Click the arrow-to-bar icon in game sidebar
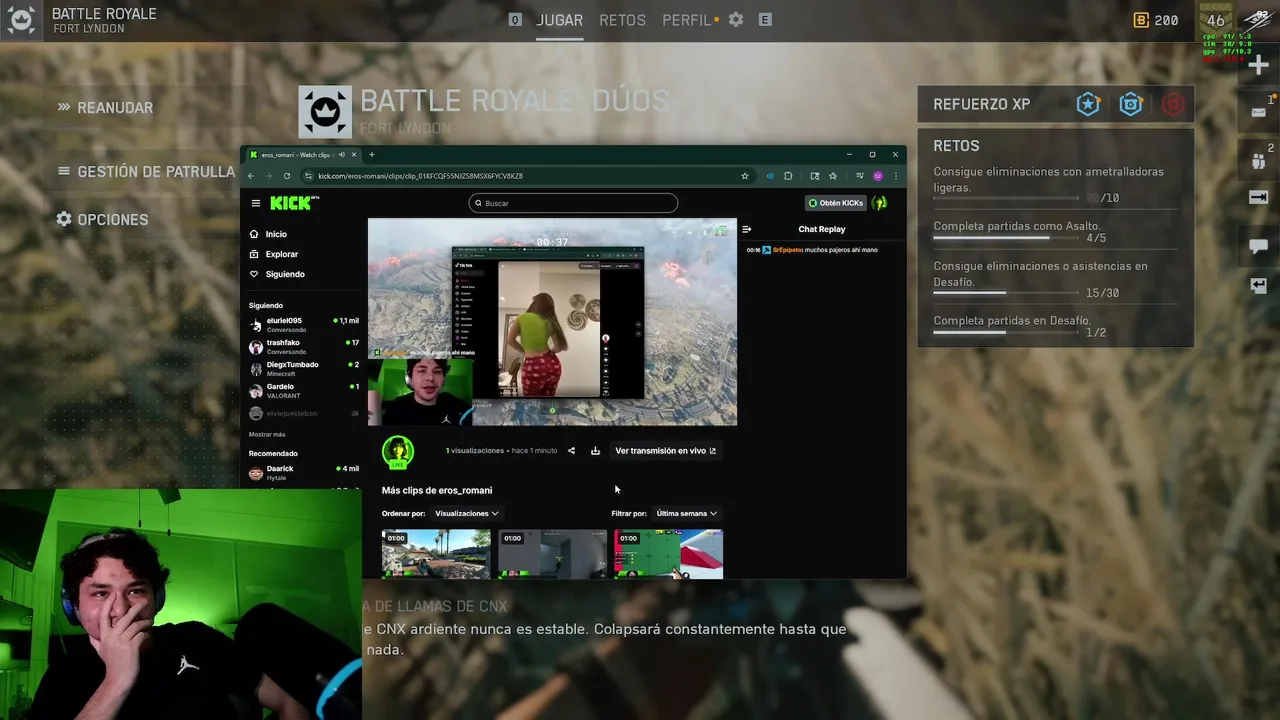Screen dimensions: 1280x720 click(1259, 198)
